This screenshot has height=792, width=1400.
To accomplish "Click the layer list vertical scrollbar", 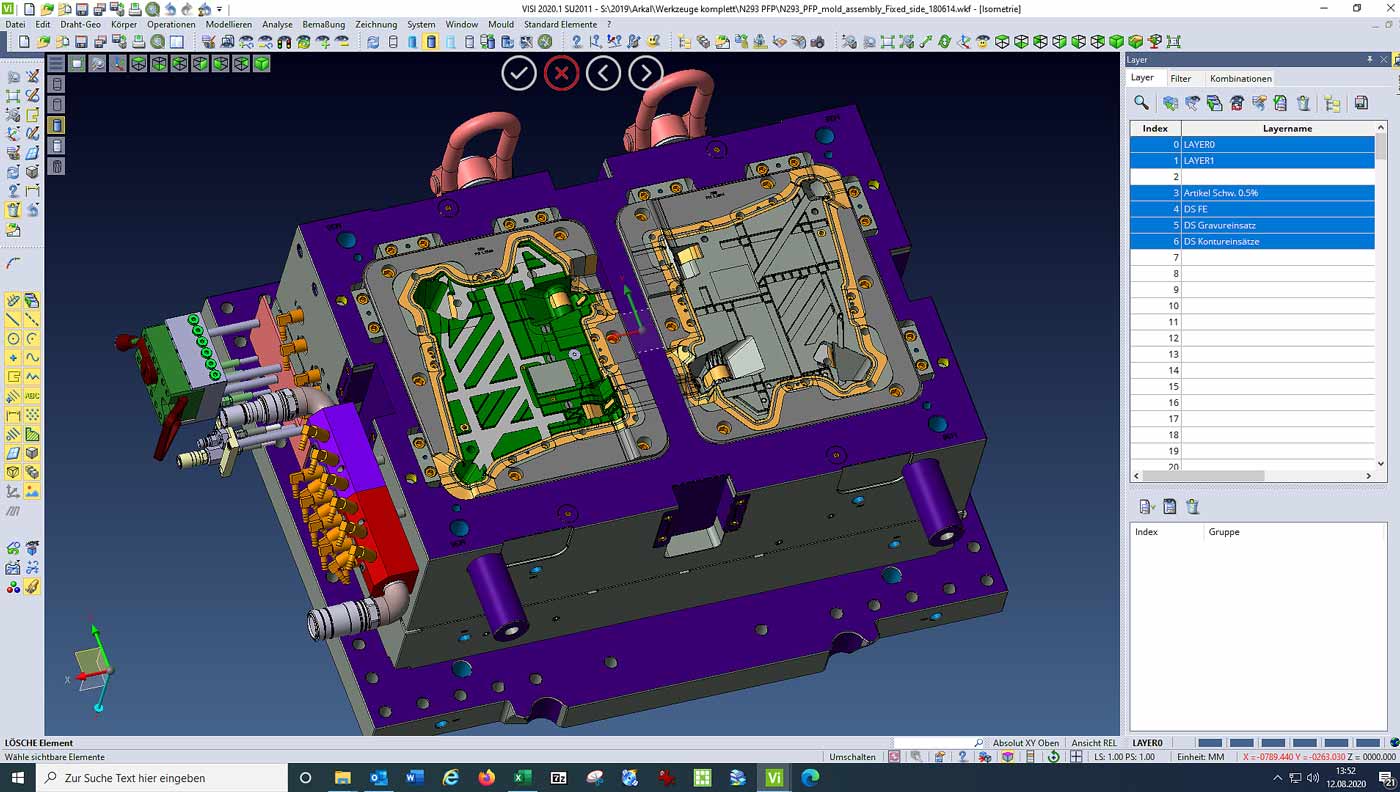I will pos(1381,300).
